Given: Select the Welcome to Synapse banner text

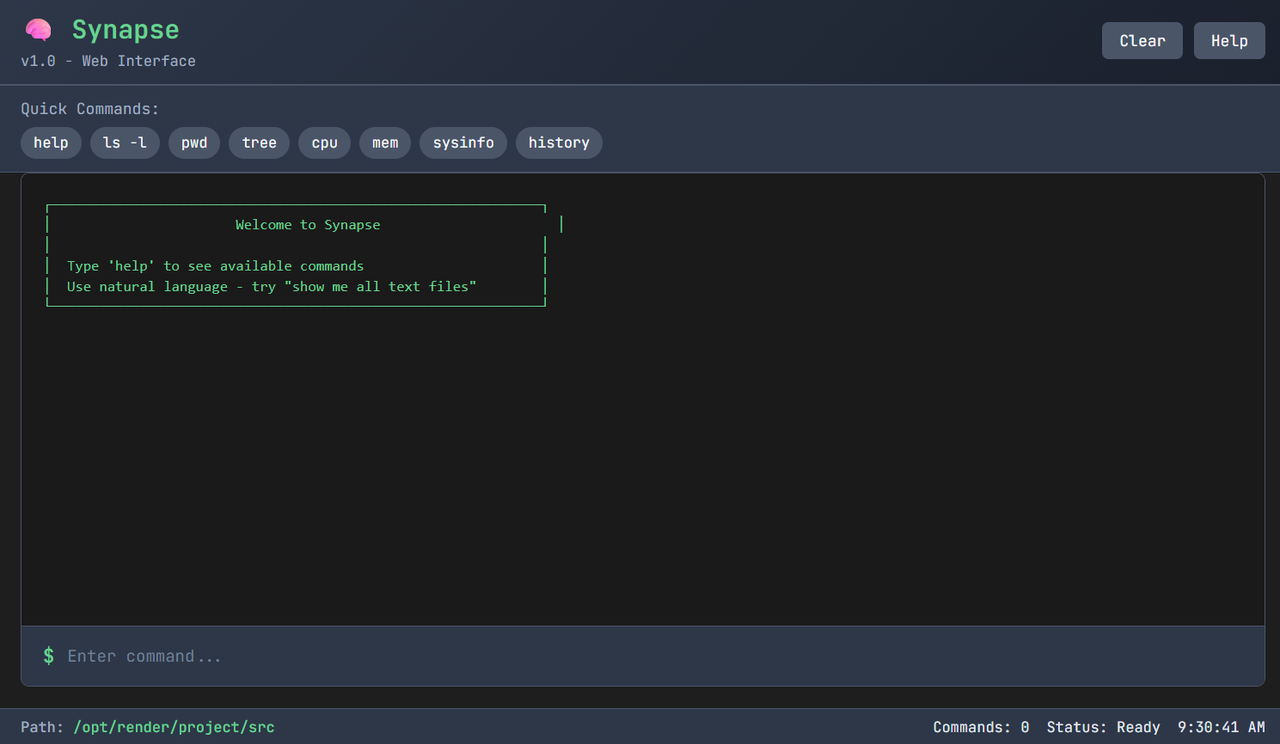Looking at the screenshot, I should [x=307, y=224].
